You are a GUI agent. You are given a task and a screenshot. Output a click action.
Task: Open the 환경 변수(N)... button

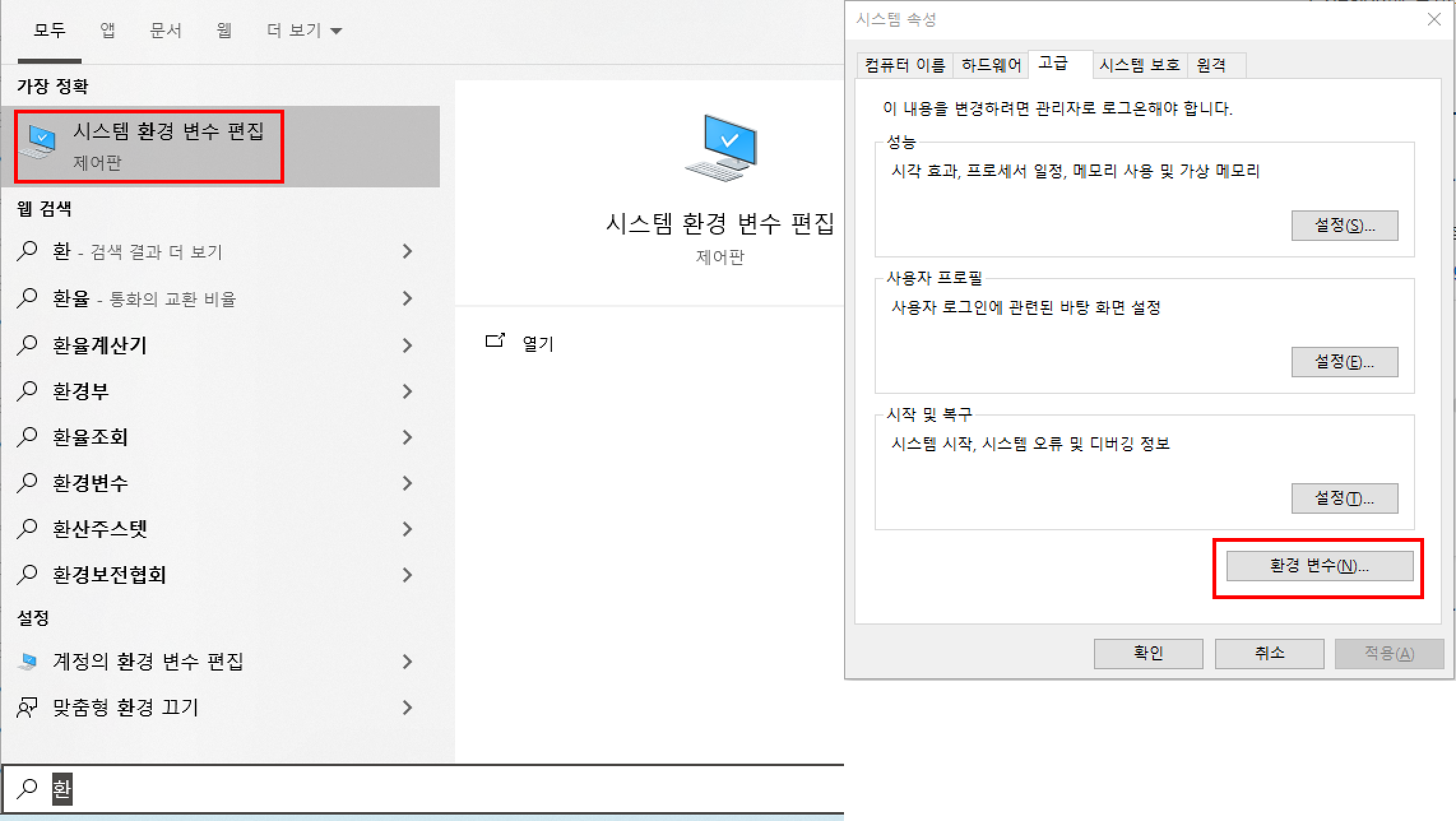[x=1319, y=566]
